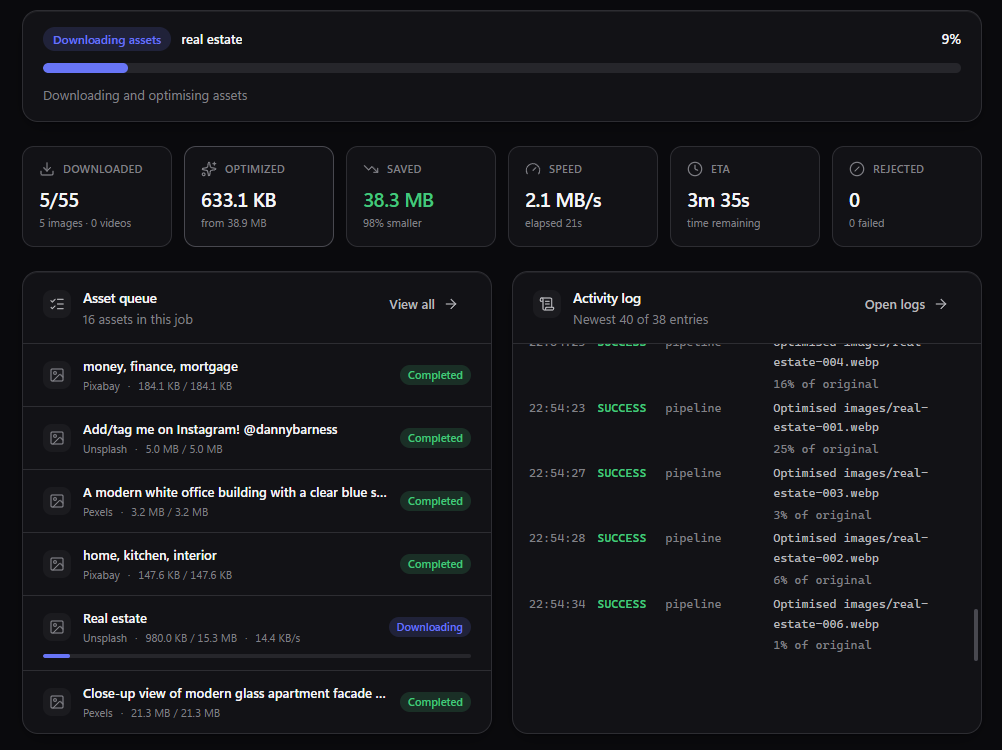Click the slashed-circle icon in Rejected card
Viewport: 1002px width, 750px height.
coord(857,169)
